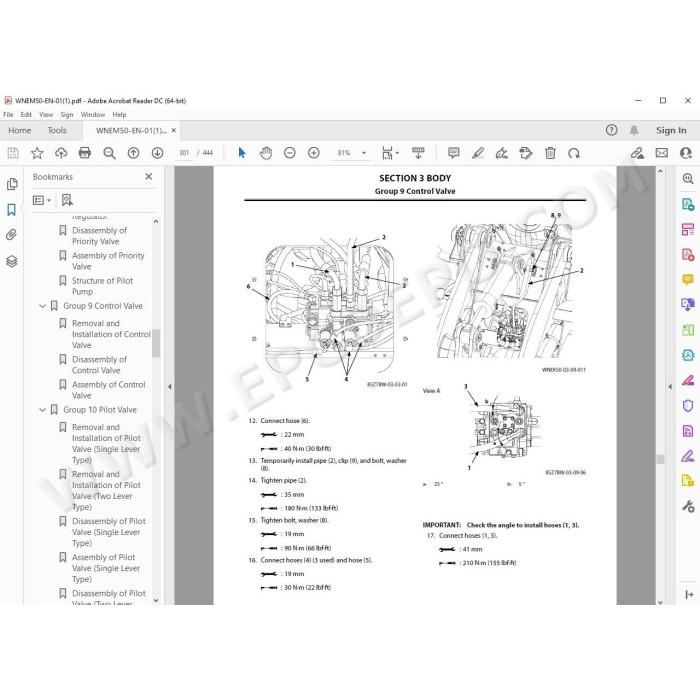Add a comment note

pyautogui.click(x=454, y=153)
